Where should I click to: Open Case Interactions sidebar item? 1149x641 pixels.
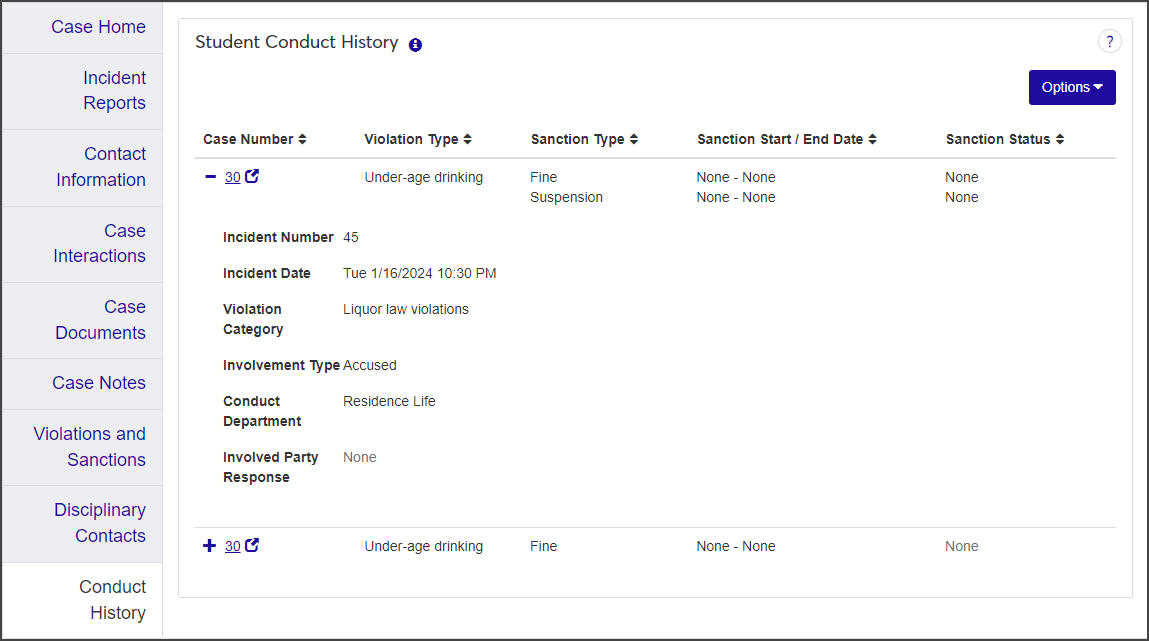click(99, 243)
